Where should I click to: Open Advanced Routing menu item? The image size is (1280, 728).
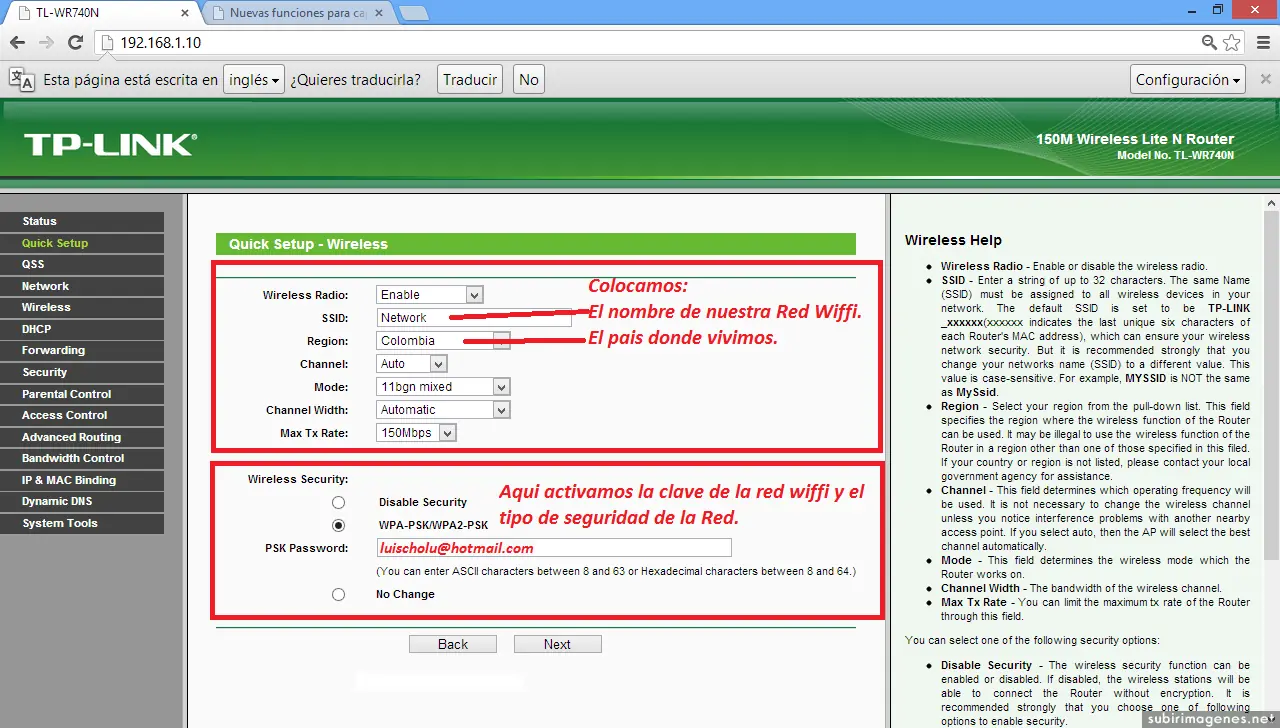click(82, 437)
